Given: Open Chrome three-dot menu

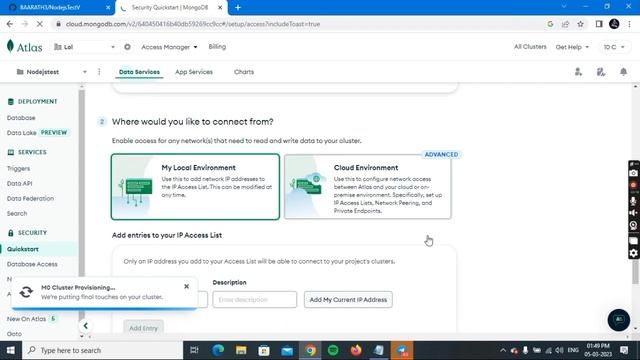Looking at the screenshot, I should pos(630,24).
